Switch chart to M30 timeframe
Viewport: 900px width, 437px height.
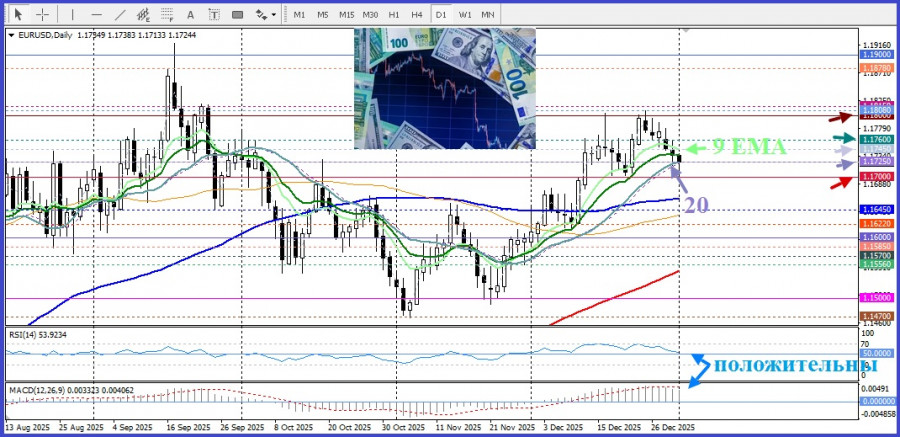click(370, 14)
